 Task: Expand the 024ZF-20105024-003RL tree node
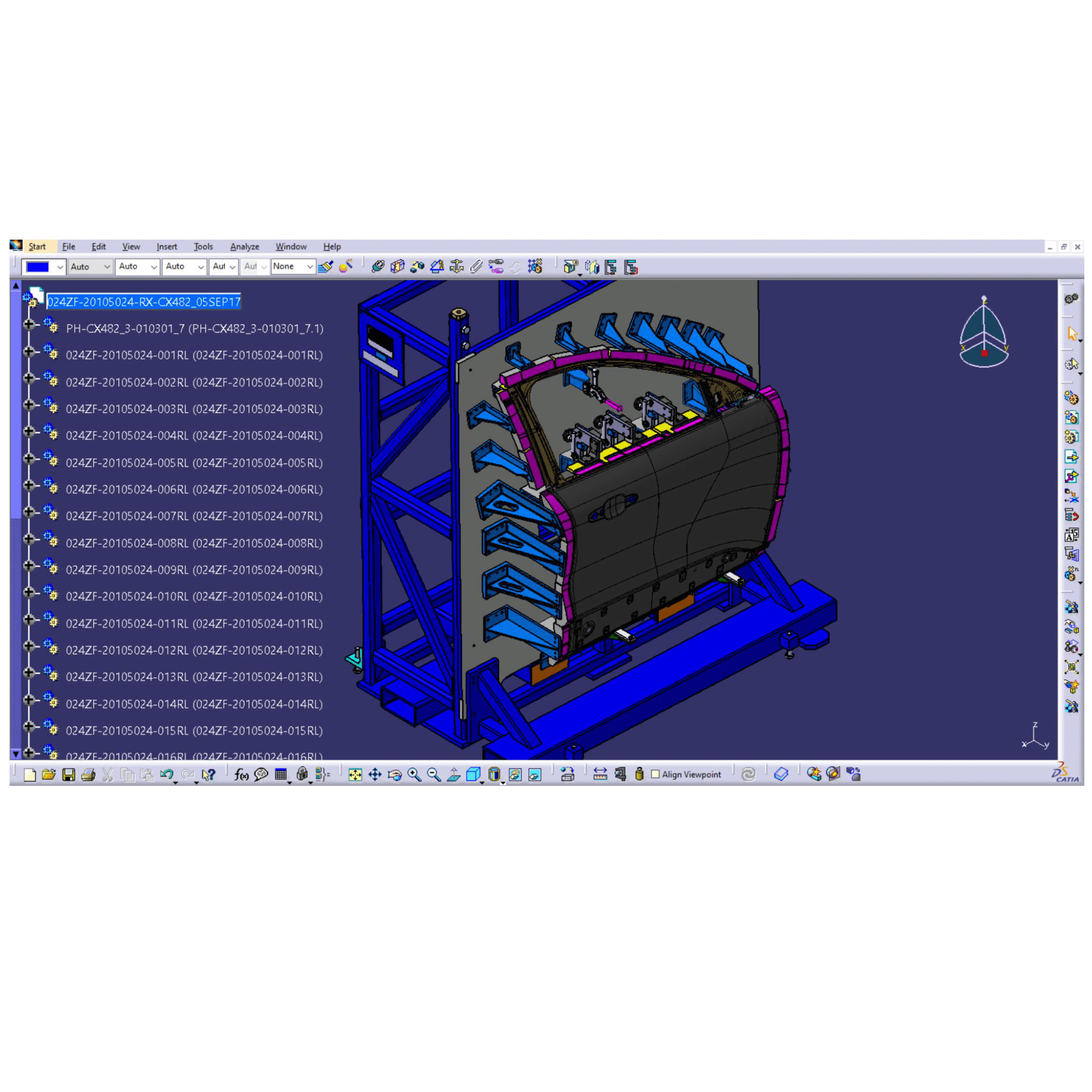(x=29, y=405)
